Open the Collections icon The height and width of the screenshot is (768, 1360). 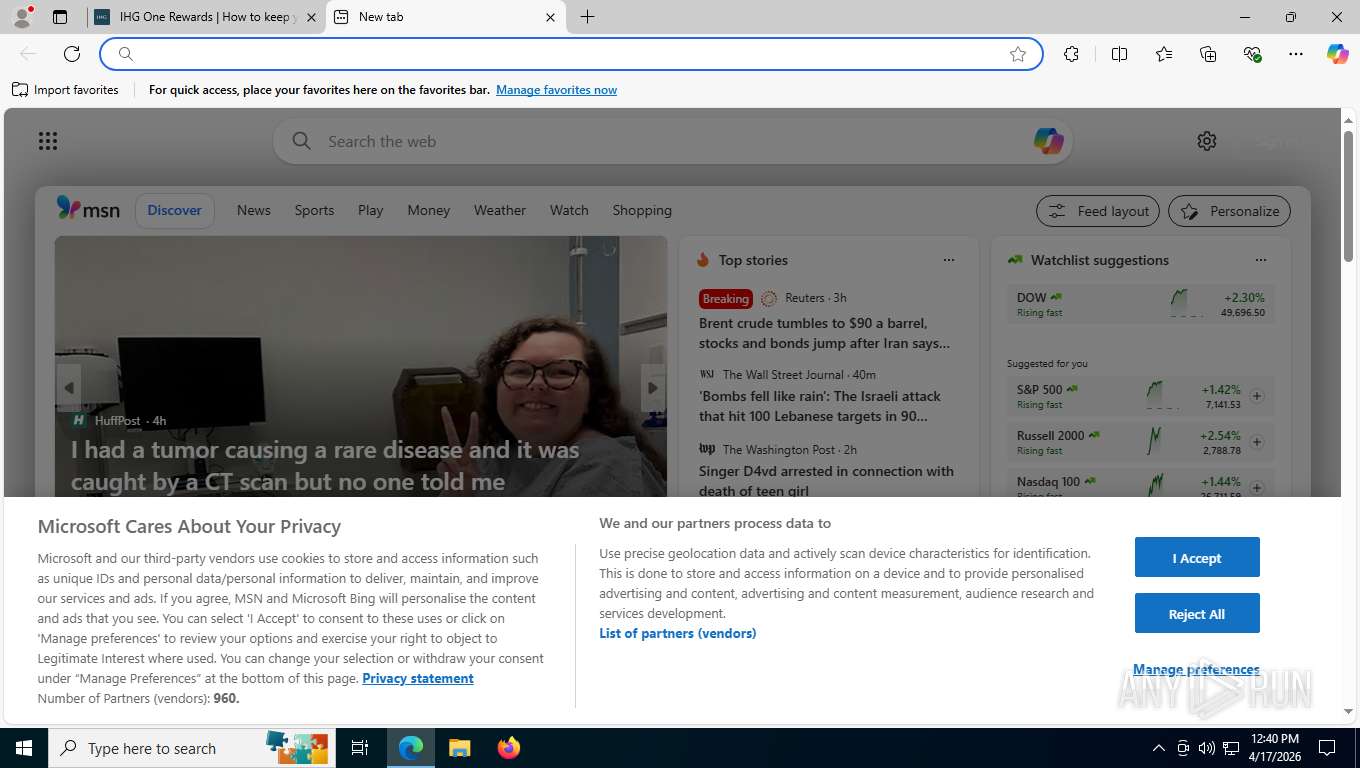pyautogui.click(x=1208, y=54)
